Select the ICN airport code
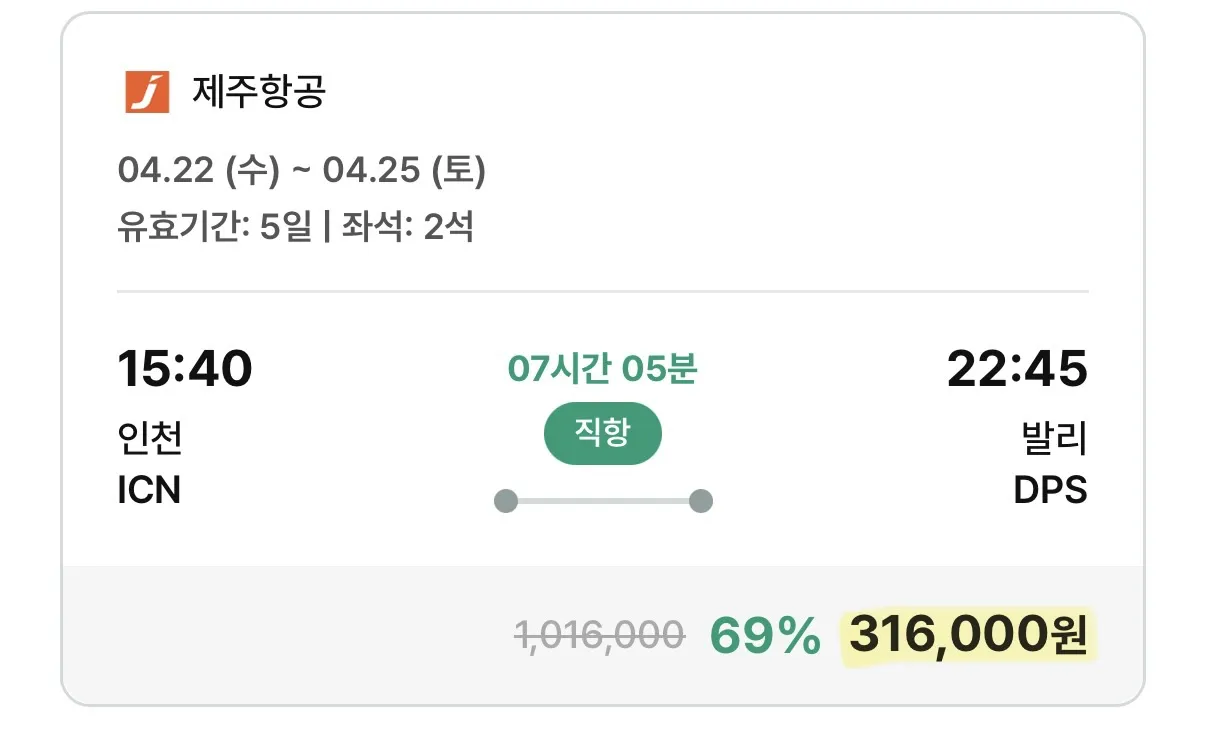Image resolution: width=1206 pixels, height=738 pixels. [147, 489]
